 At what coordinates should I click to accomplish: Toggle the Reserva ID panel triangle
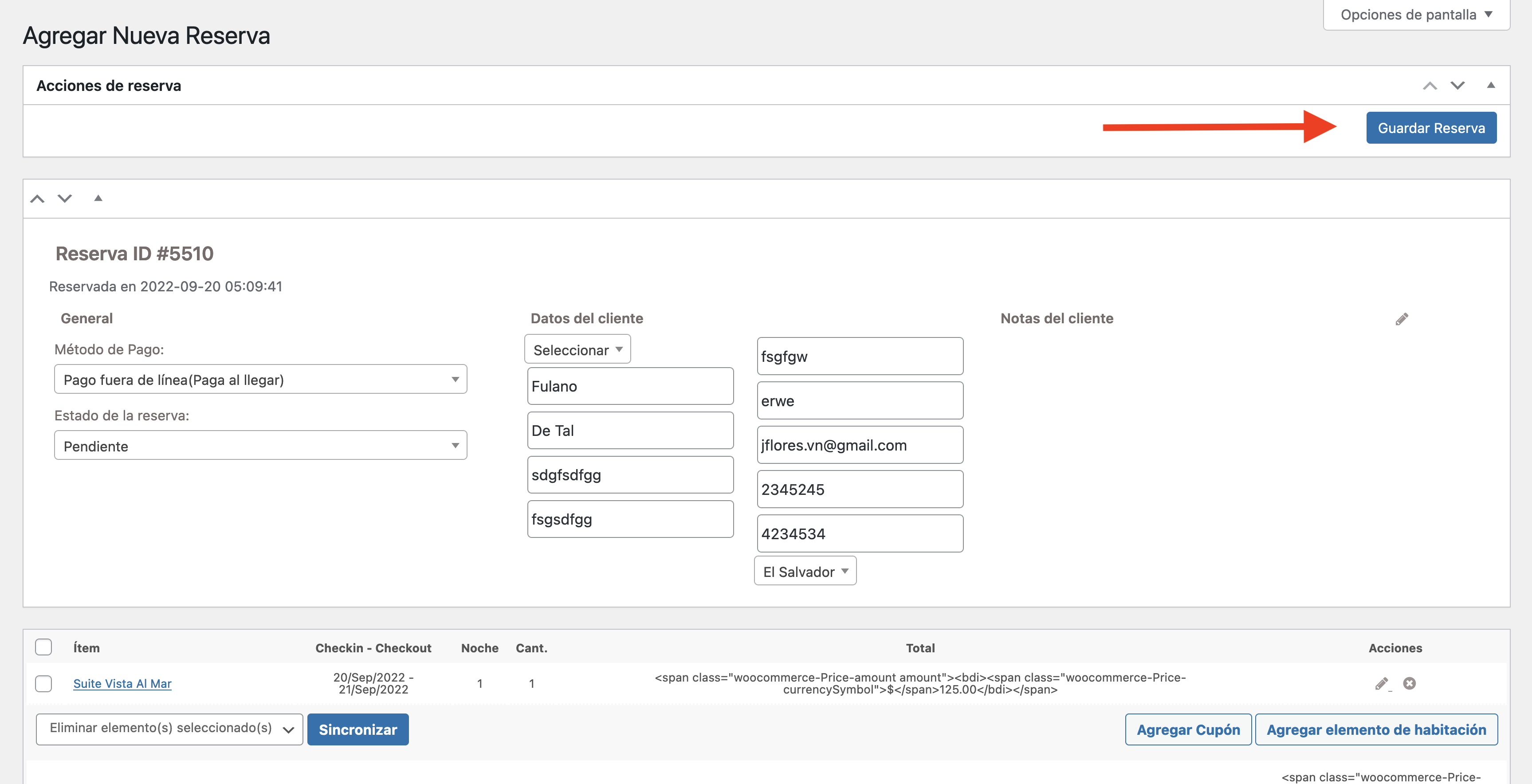click(98, 199)
